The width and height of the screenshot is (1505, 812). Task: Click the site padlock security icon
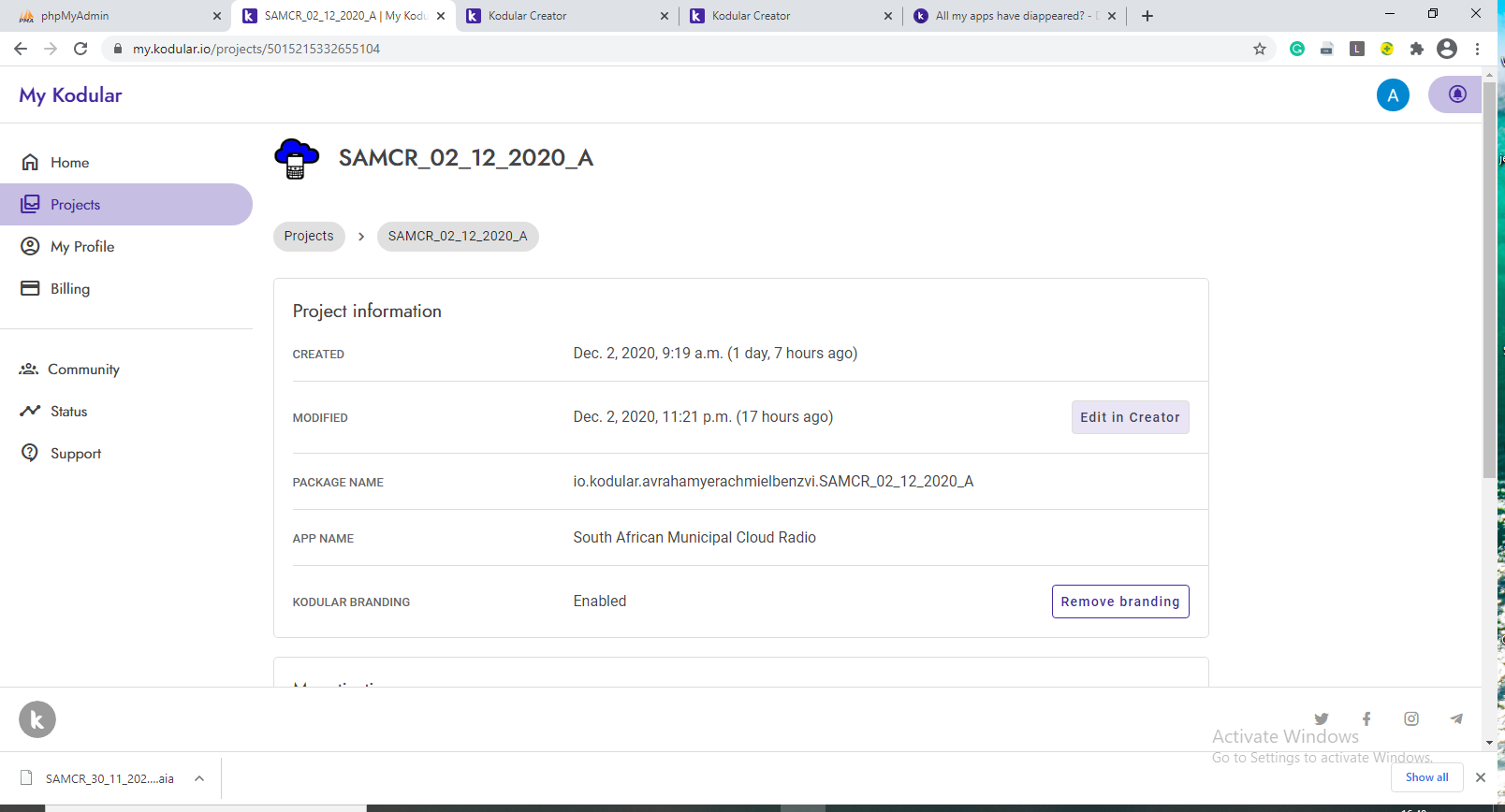pos(118,49)
